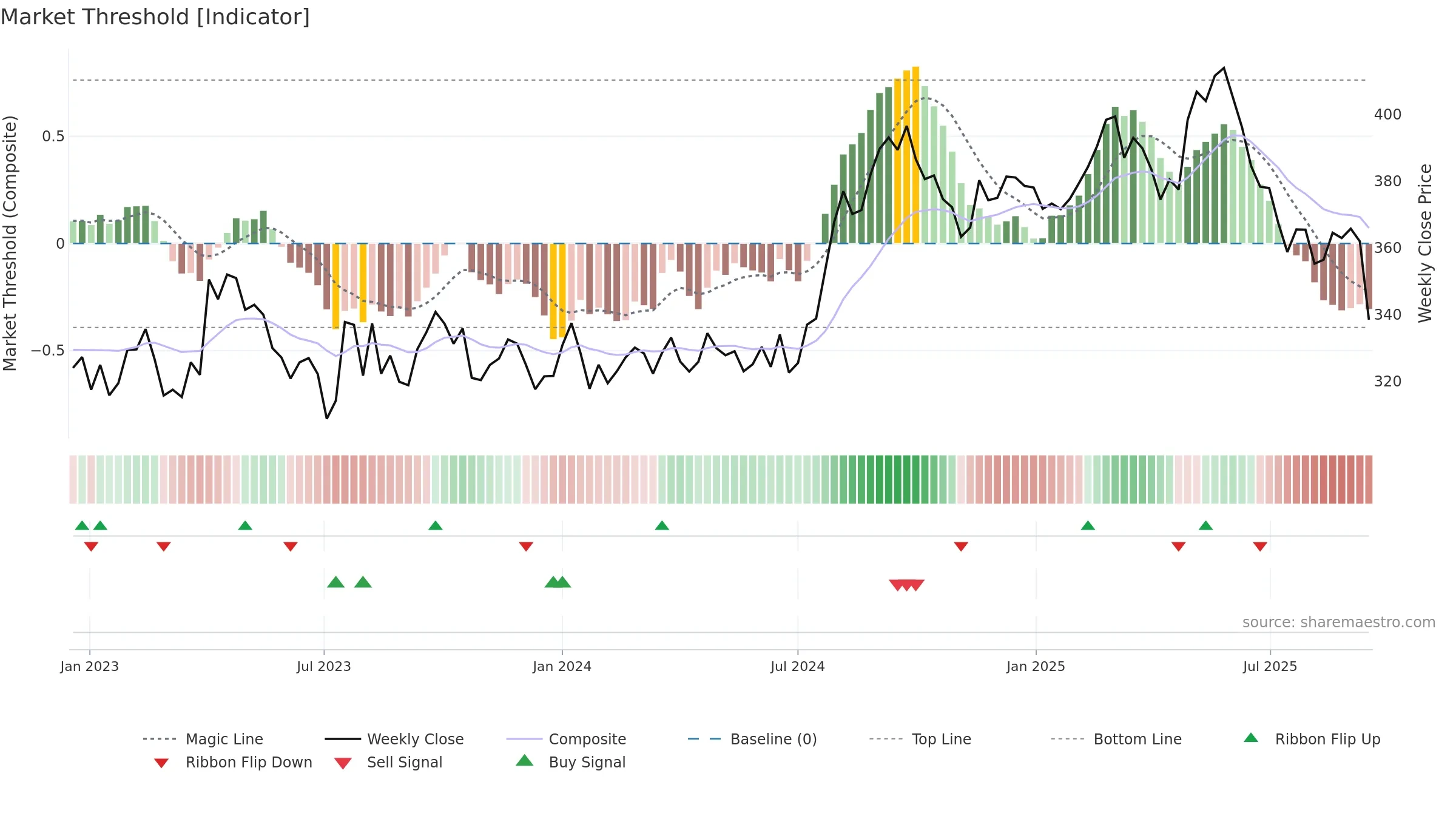Image resolution: width=1456 pixels, height=819 pixels.
Task: Toggle the Magic Line legend entry
Action: 203,739
